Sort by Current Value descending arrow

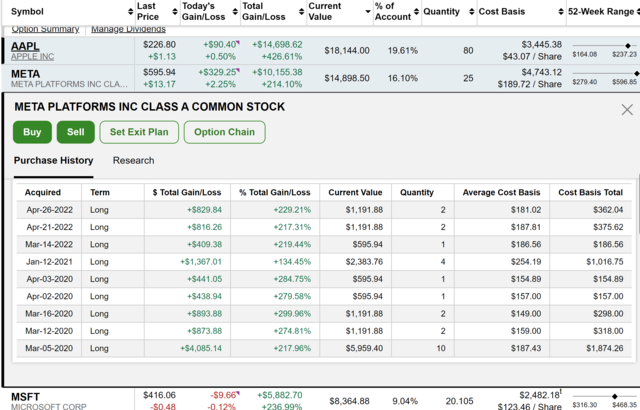point(368,12)
